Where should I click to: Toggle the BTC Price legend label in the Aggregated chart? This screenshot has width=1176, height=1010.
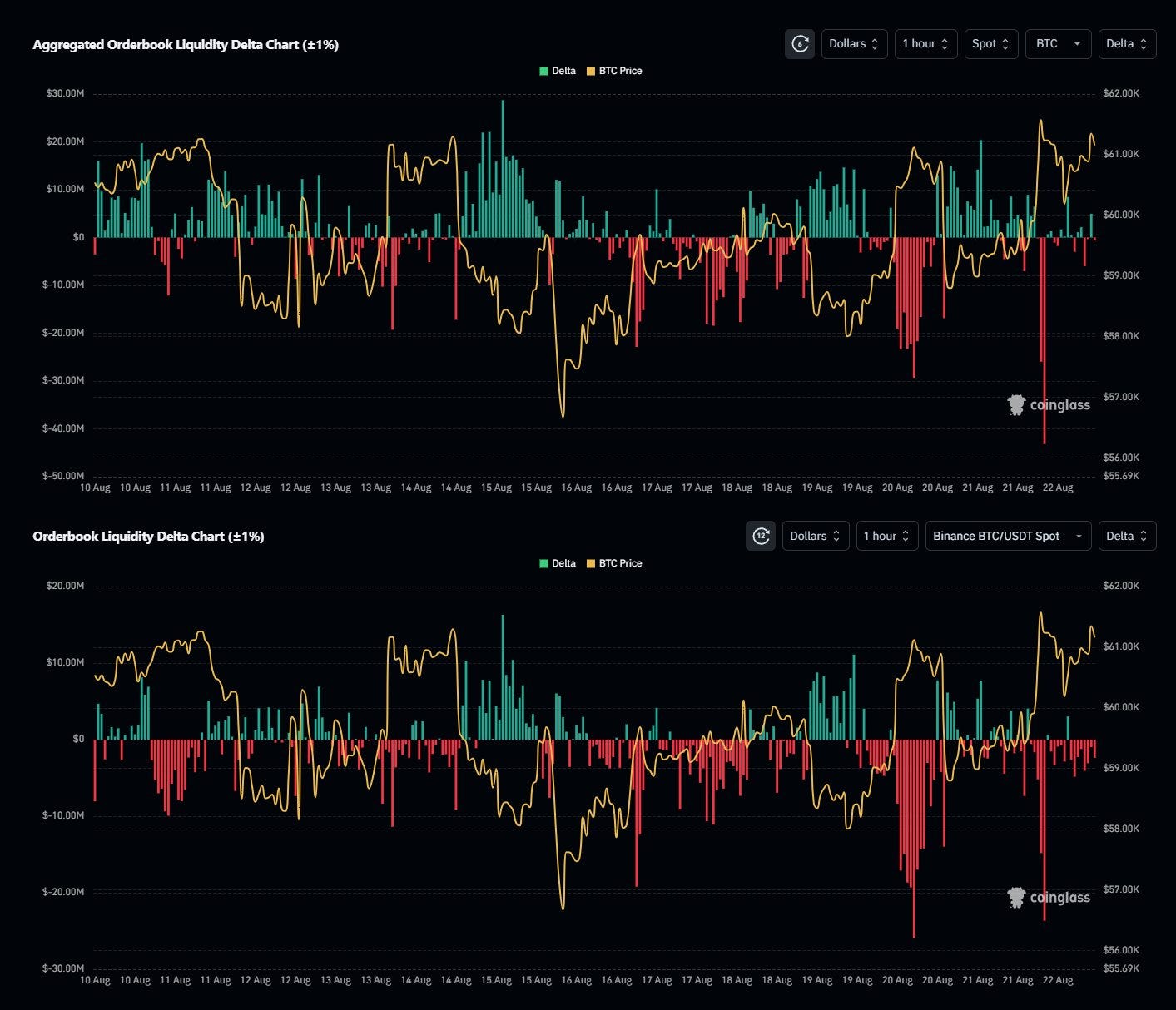coord(620,71)
